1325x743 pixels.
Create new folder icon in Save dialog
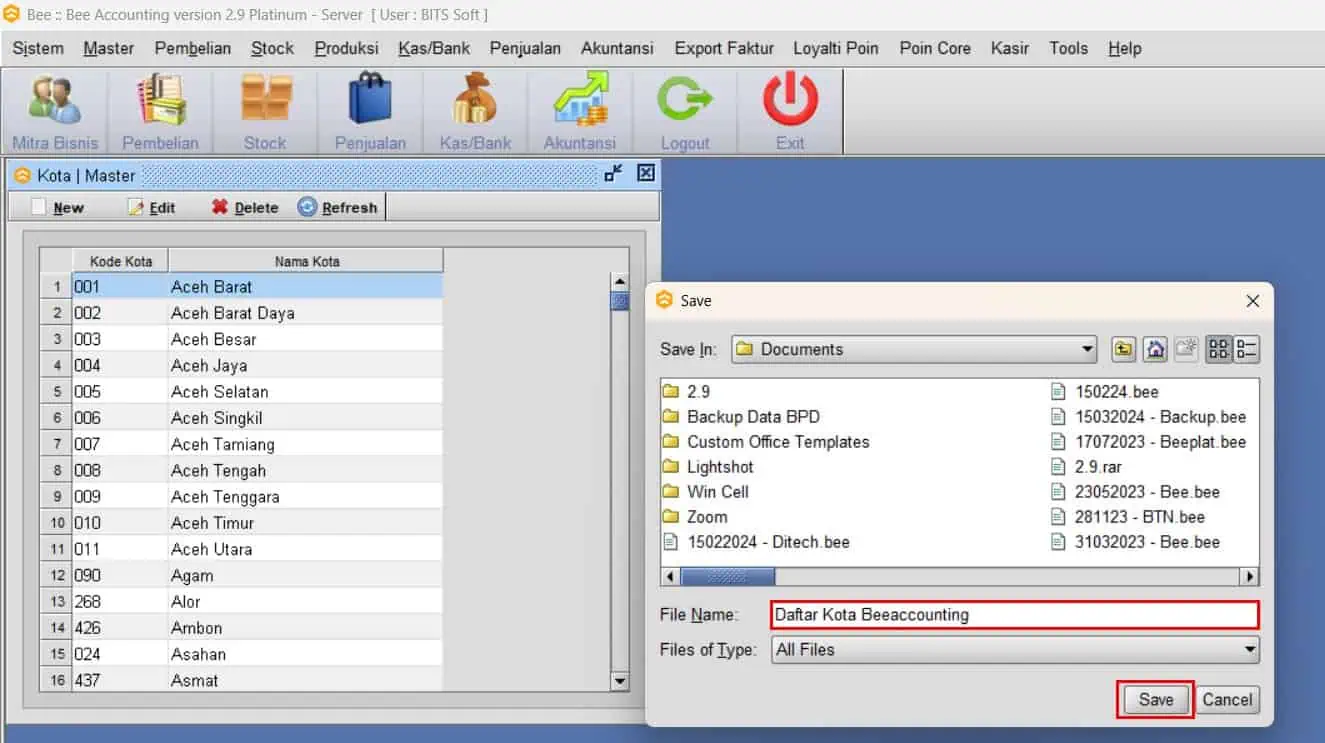click(x=1186, y=349)
